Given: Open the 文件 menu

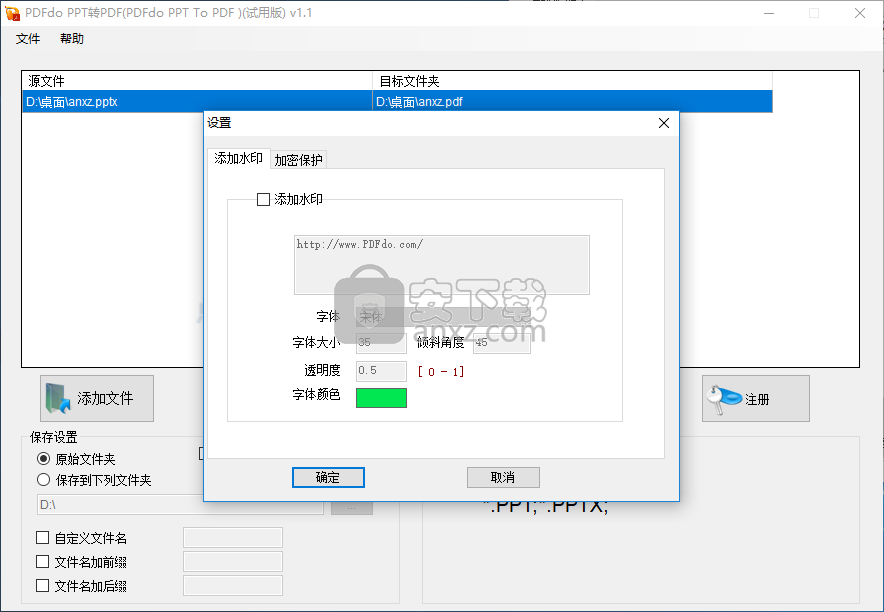Looking at the screenshot, I should pyautogui.click(x=28, y=39).
